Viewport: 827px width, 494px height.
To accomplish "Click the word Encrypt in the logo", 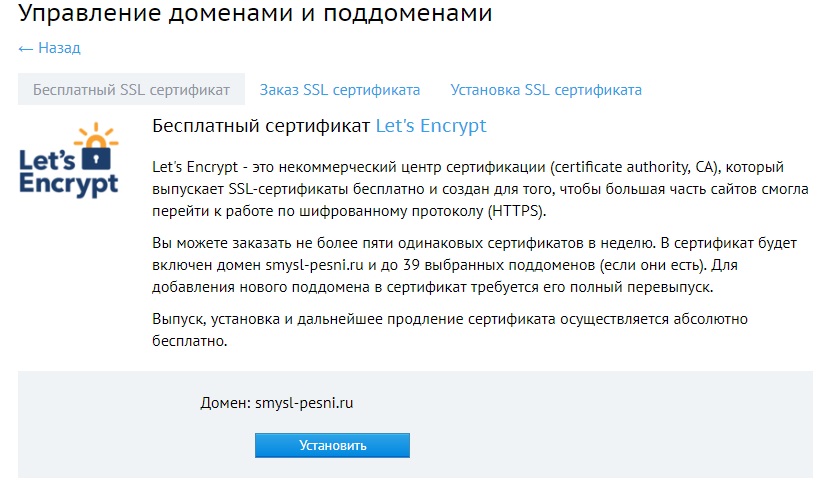I will [x=69, y=186].
